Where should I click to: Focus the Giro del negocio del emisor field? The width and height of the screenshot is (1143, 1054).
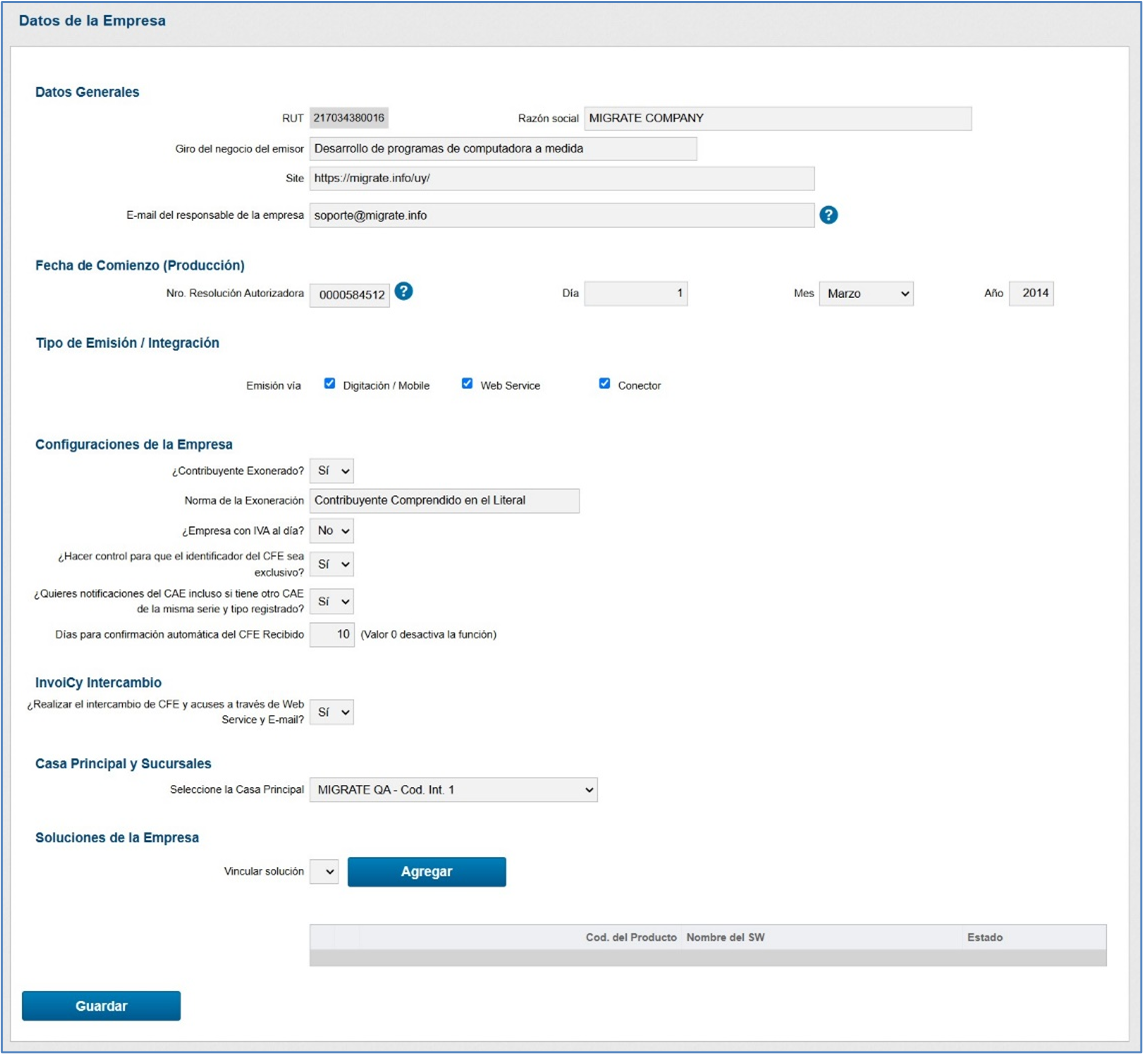coord(502,149)
